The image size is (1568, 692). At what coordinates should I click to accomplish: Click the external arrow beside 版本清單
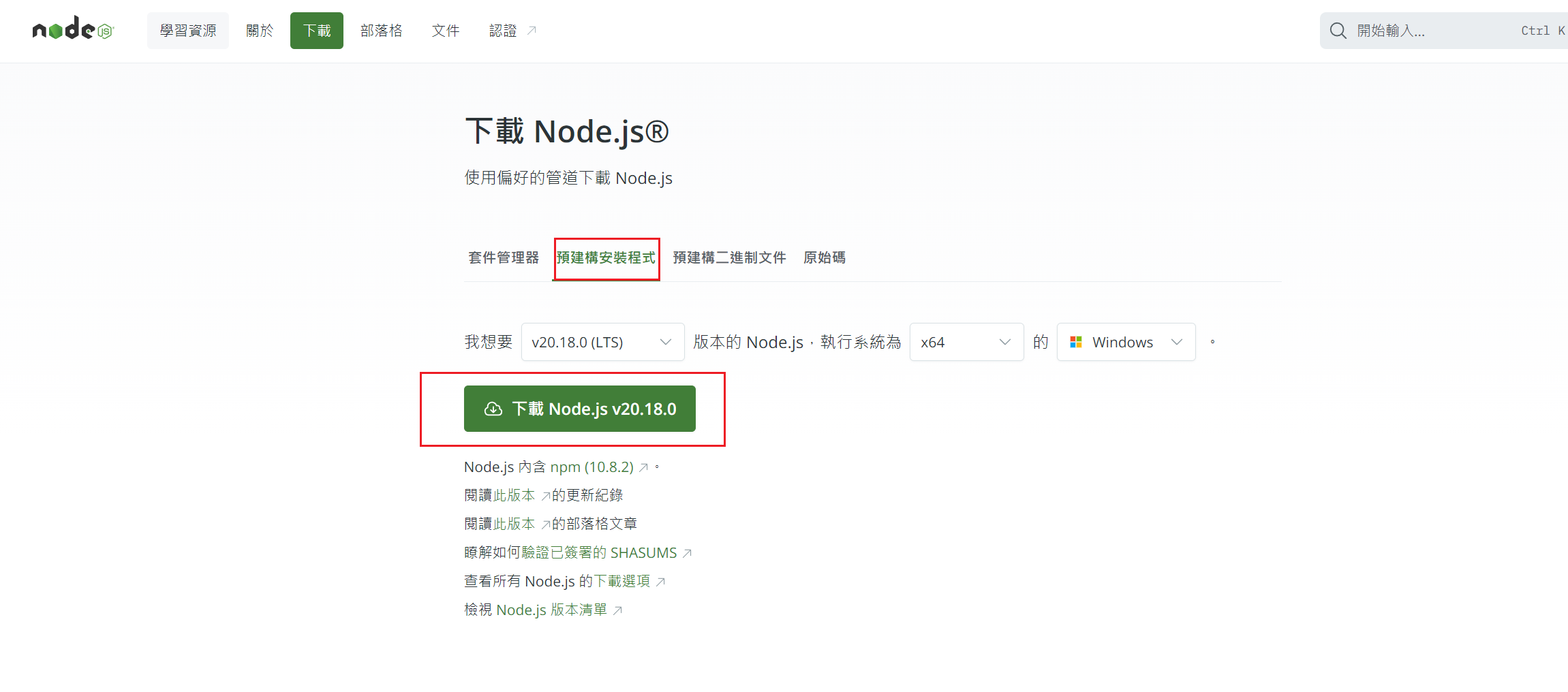click(x=617, y=610)
